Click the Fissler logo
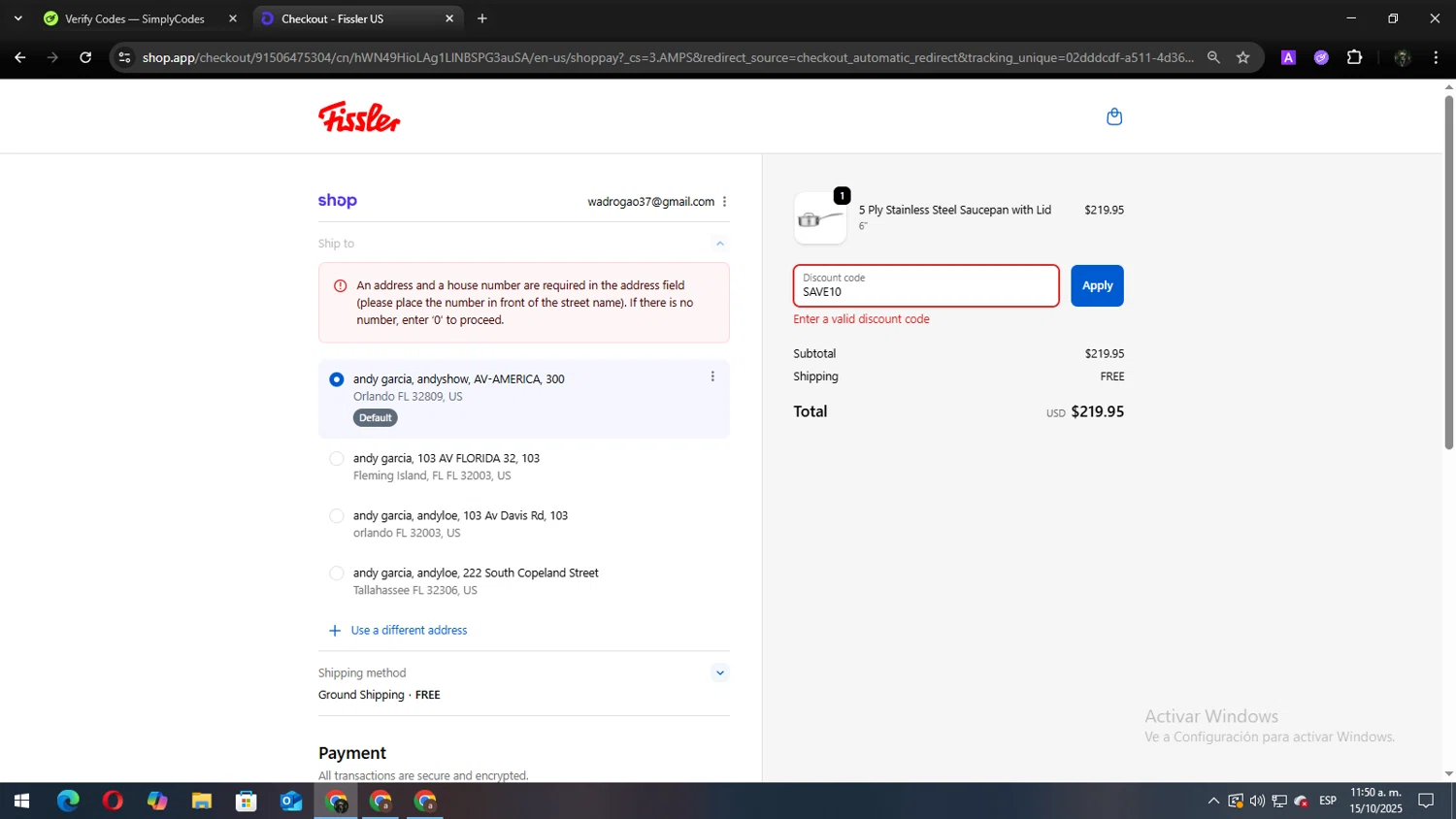 [x=359, y=116]
